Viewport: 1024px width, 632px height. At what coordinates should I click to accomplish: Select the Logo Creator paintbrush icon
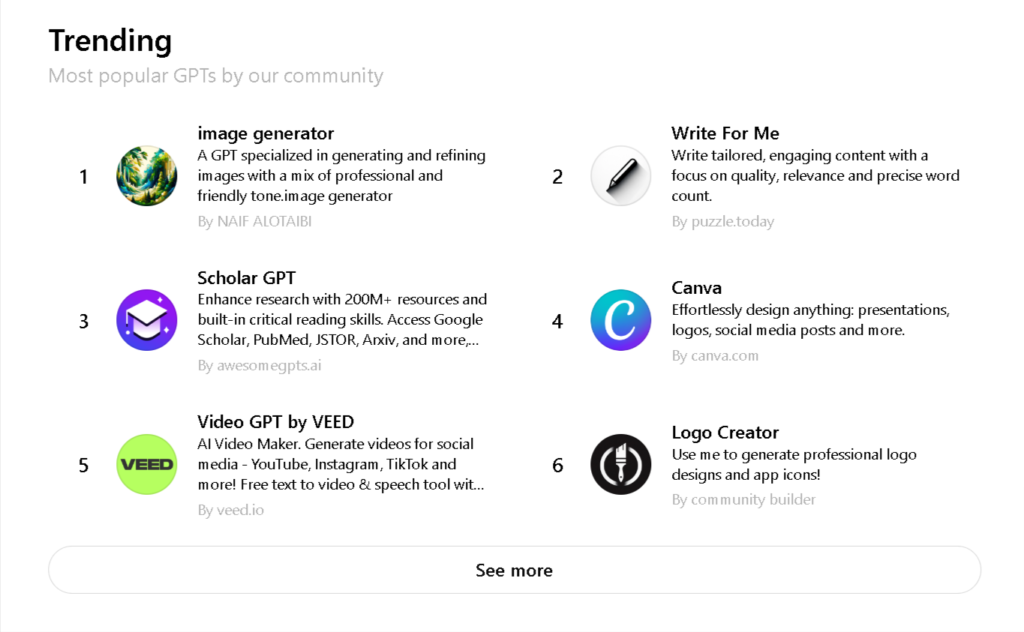(x=620, y=464)
